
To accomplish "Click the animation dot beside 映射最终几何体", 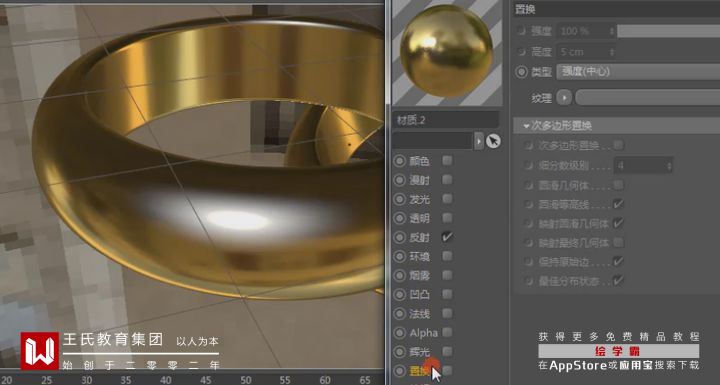I will 529,242.
